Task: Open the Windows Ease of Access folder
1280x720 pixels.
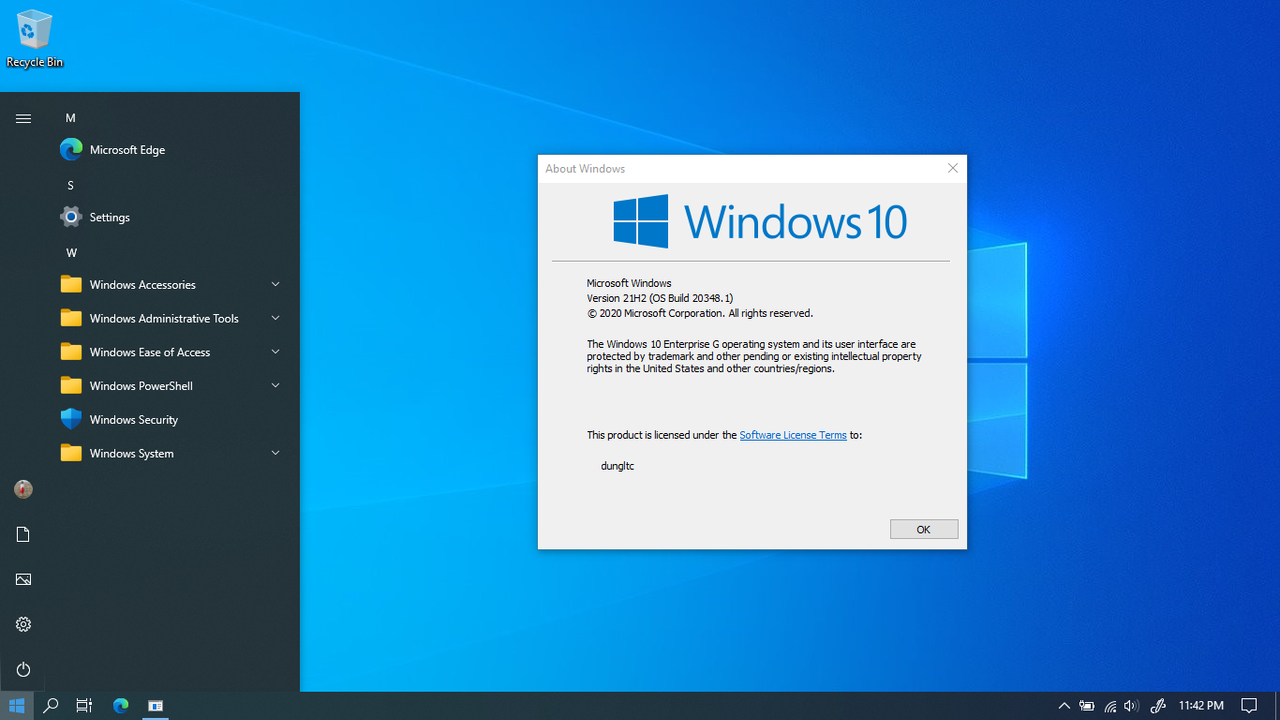Action: [172, 352]
